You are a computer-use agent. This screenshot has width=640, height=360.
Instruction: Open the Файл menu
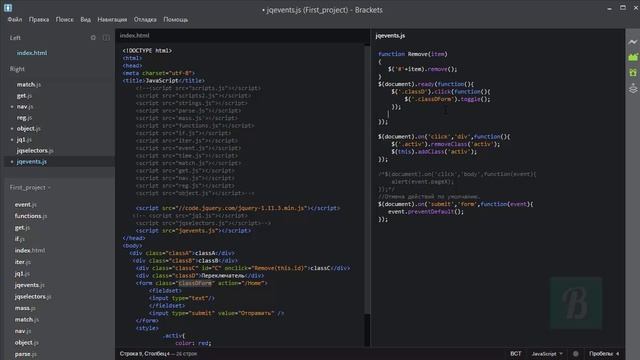pyautogui.click(x=15, y=20)
